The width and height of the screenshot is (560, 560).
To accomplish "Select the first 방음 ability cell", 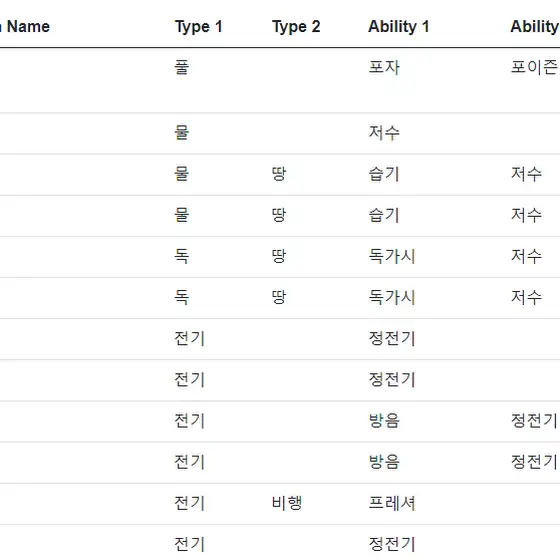I will 384,421.
